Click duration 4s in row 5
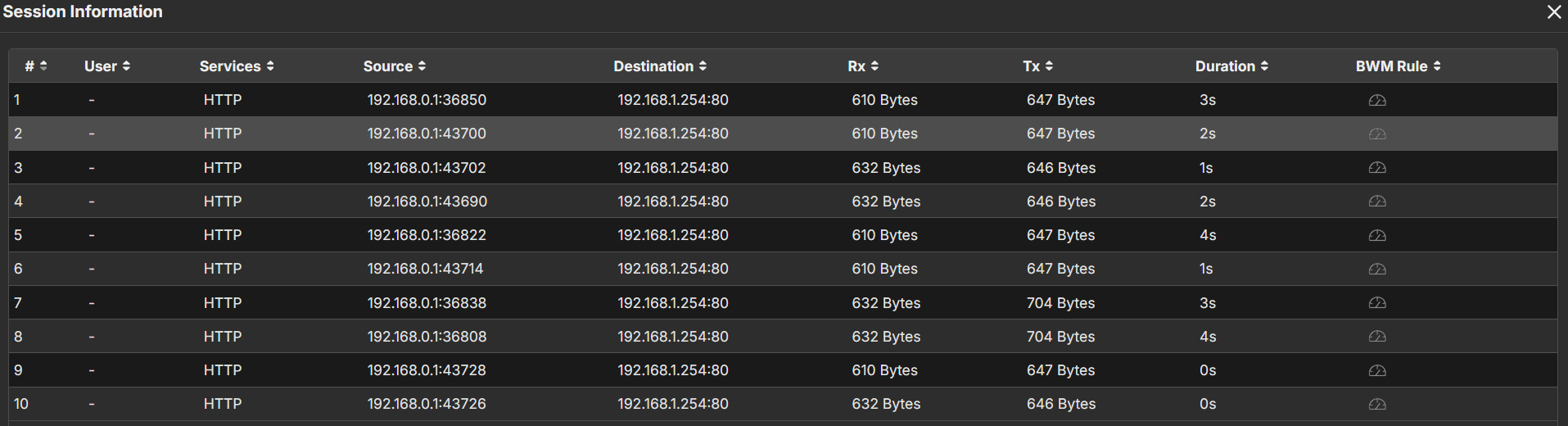Screen dimensions: 1568x426 coord(1208,235)
